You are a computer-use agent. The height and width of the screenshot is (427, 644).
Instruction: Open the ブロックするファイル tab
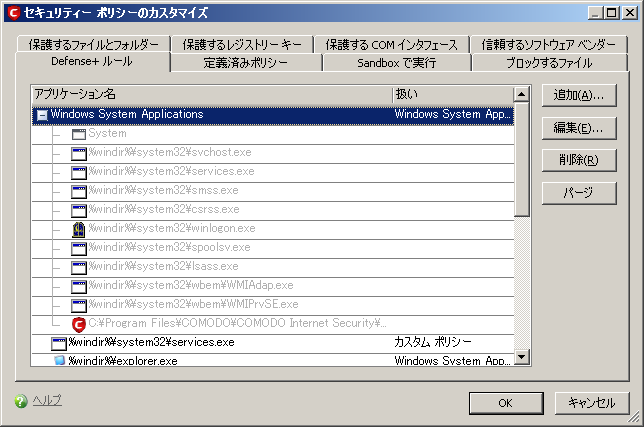[547, 62]
